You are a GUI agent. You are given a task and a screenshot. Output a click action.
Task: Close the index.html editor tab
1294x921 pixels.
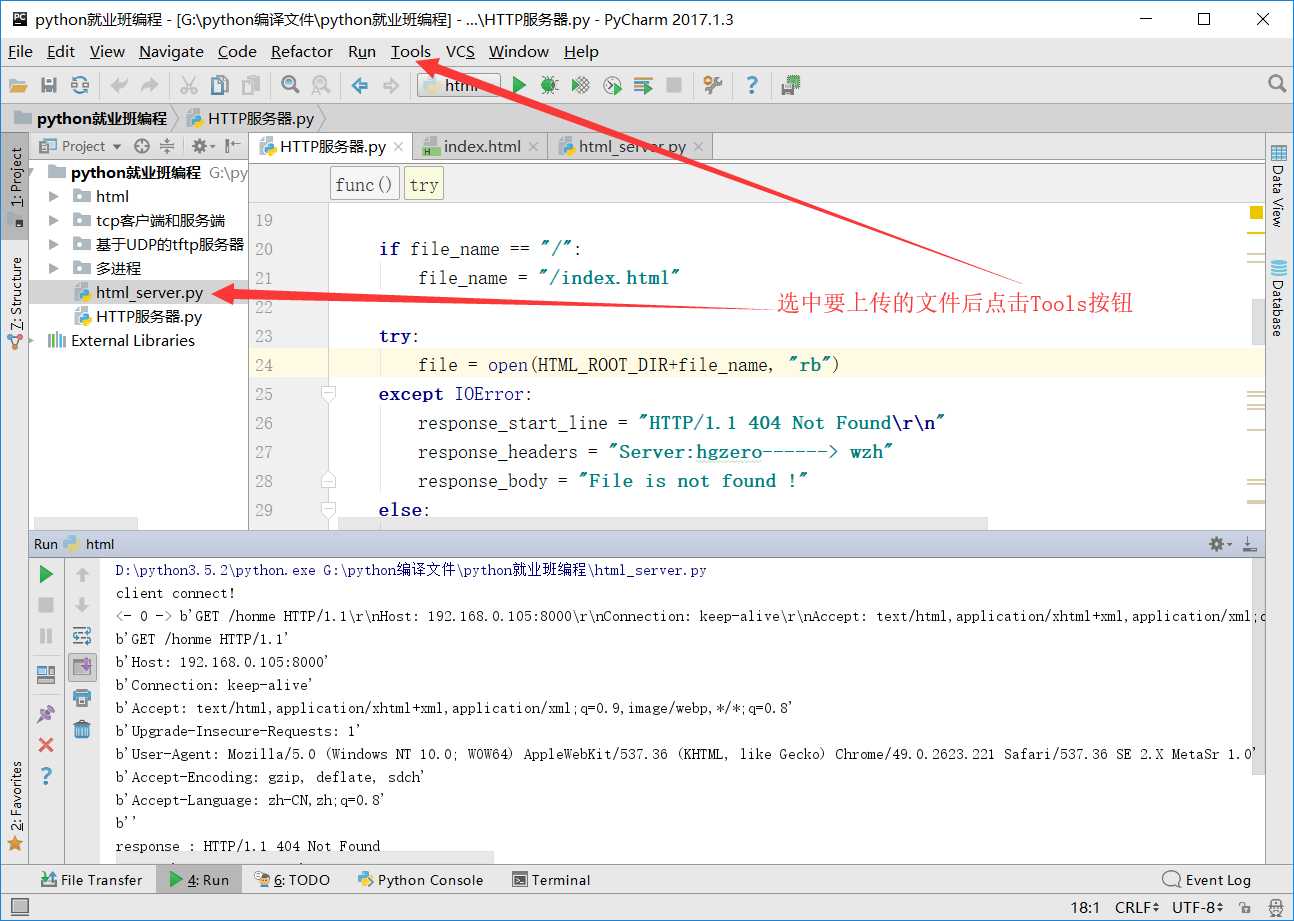click(x=534, y=147)
